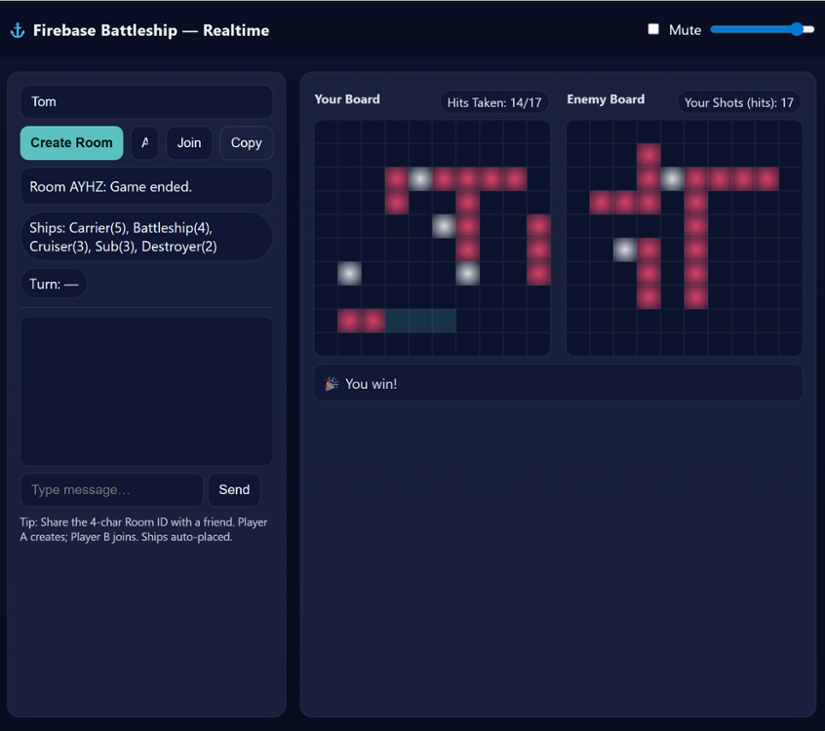Viewport: 825px width, 731px height.
Task: Select the Your Board heading
Action: pyautogui.click(x=347, y=100)
